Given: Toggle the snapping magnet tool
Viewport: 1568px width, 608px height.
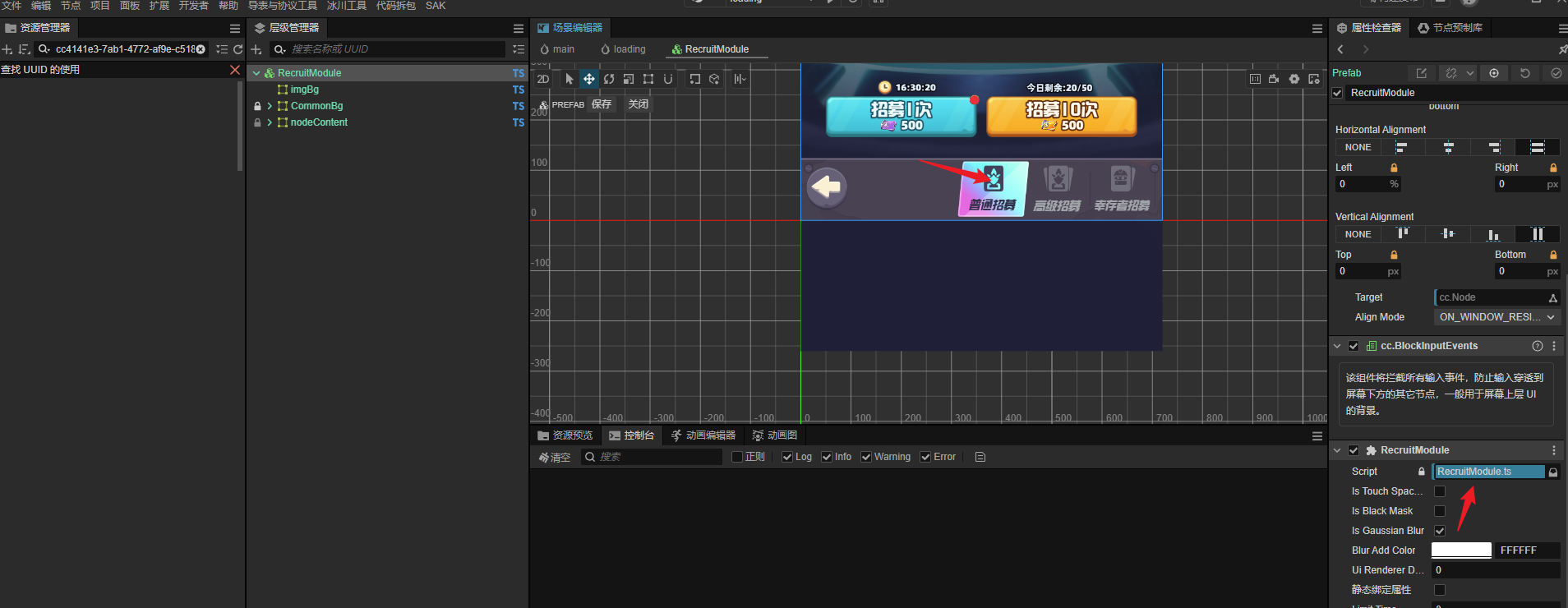Looking at the screenshot, I should click(668, 79).
